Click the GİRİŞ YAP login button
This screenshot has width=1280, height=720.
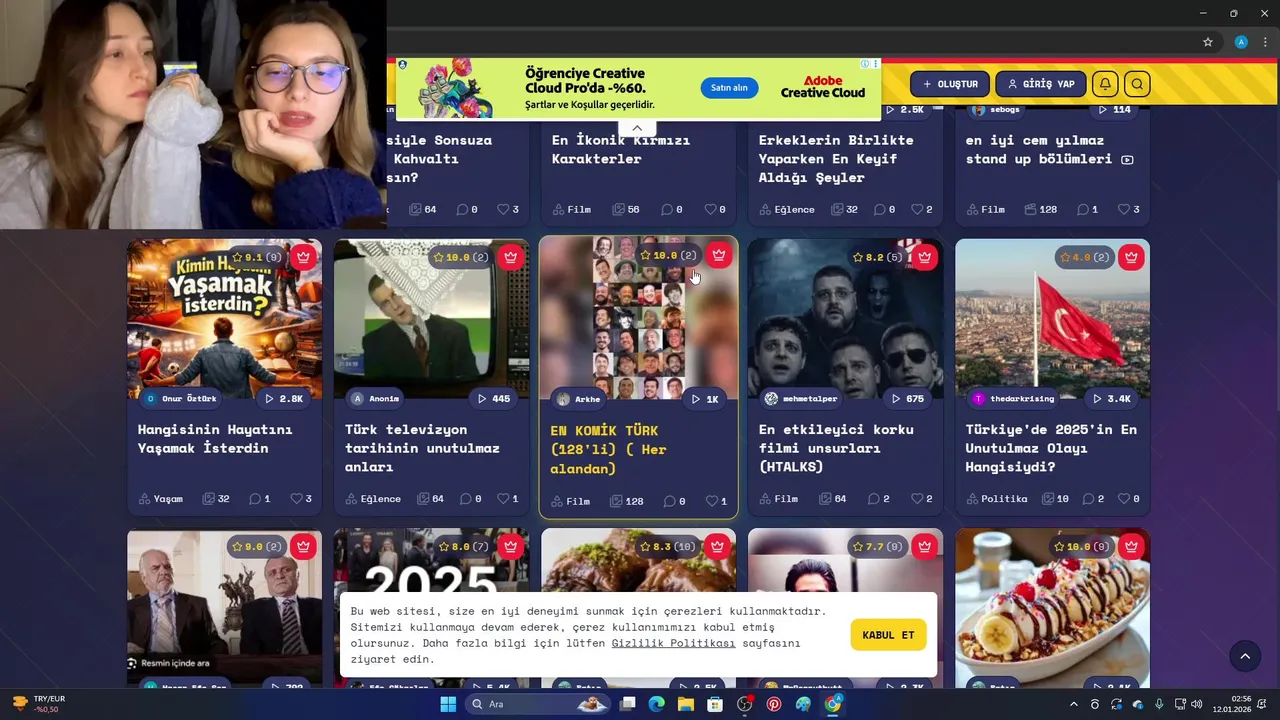point(1041,84)
